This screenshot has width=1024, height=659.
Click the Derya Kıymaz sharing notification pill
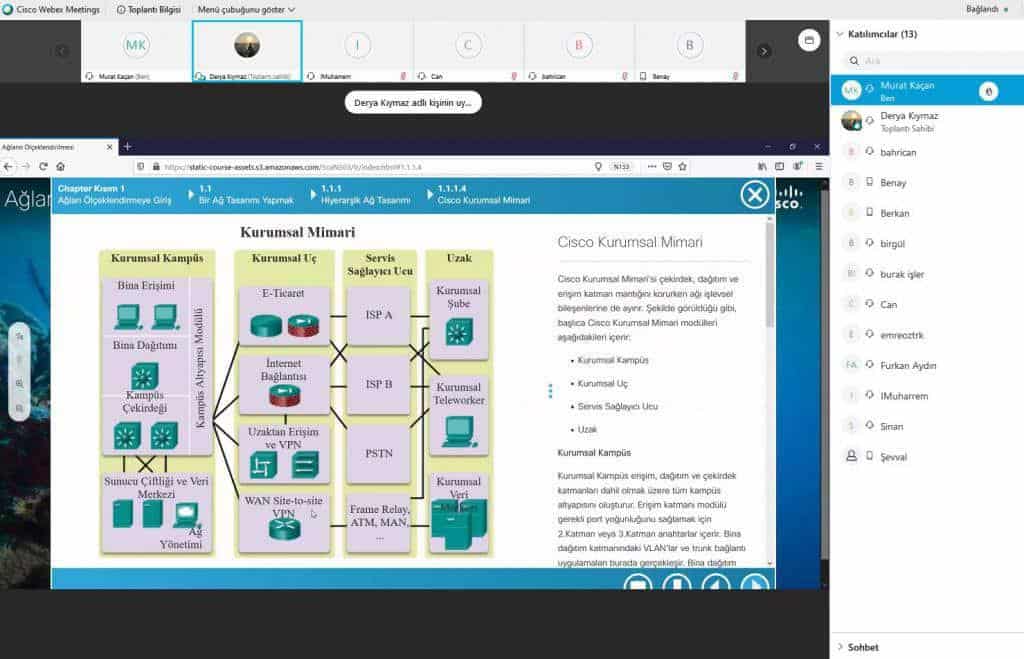pos(413,103)
